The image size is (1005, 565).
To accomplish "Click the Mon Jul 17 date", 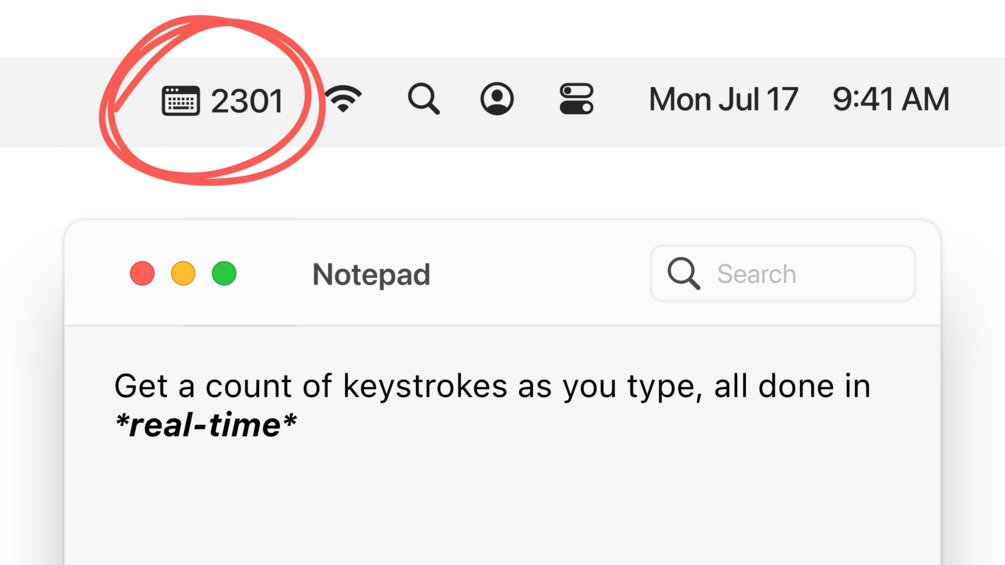I will point(723,99).
